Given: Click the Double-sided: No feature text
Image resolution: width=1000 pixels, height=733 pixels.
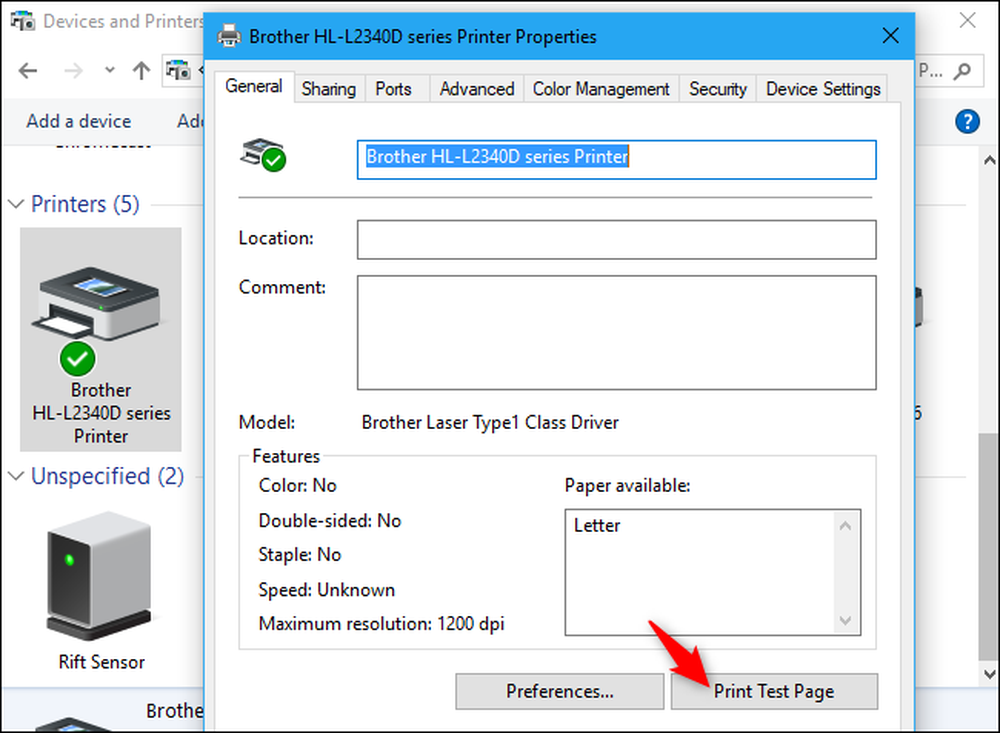Looking at the screenshot, I should click(x=330, y=521).
